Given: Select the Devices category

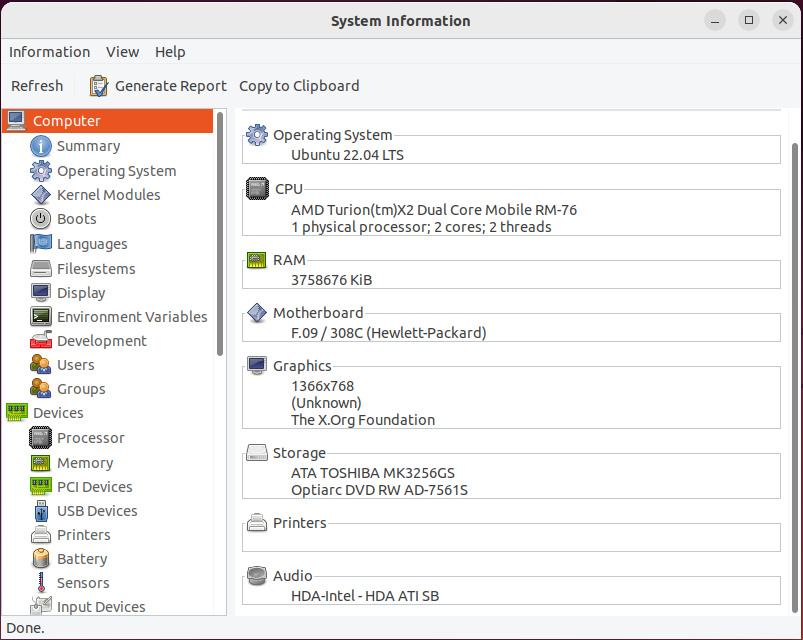Looking at the screenshot, I should 58,413.
